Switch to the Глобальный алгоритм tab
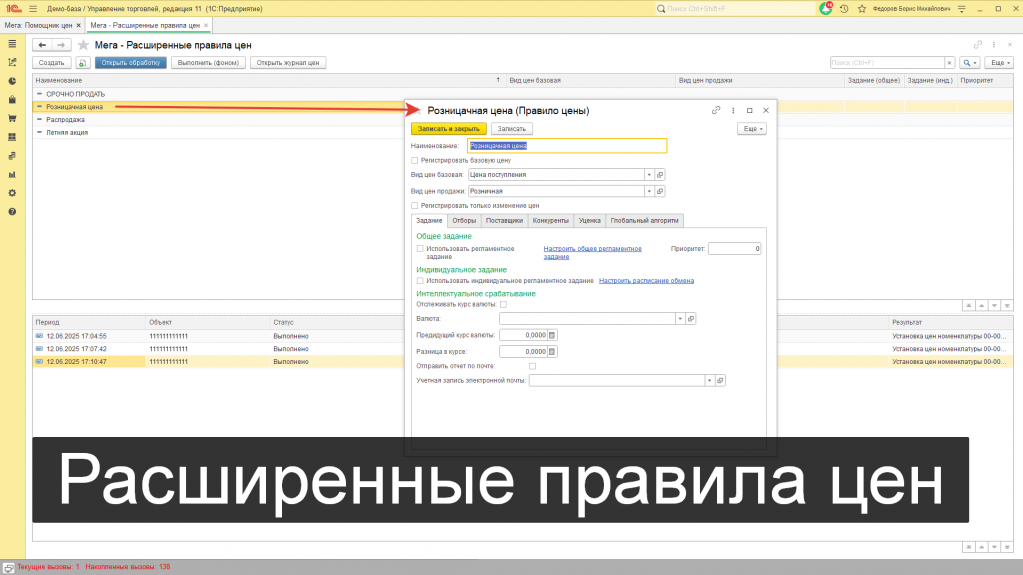Image resolution: width=1023 pixels, height=575 pixels. [645, 221]
